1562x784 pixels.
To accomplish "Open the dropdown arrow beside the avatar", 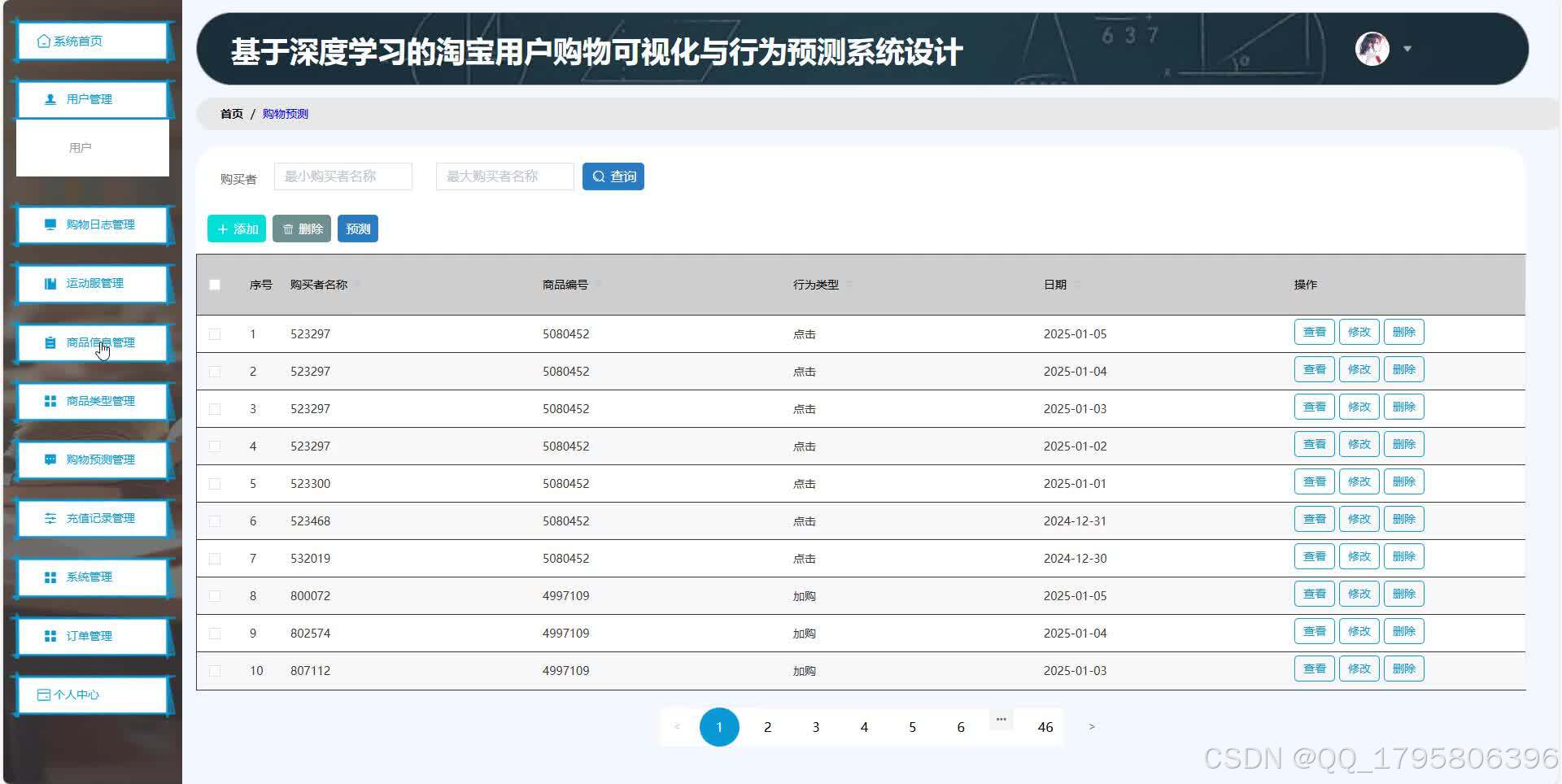I will coord(1407,49).
